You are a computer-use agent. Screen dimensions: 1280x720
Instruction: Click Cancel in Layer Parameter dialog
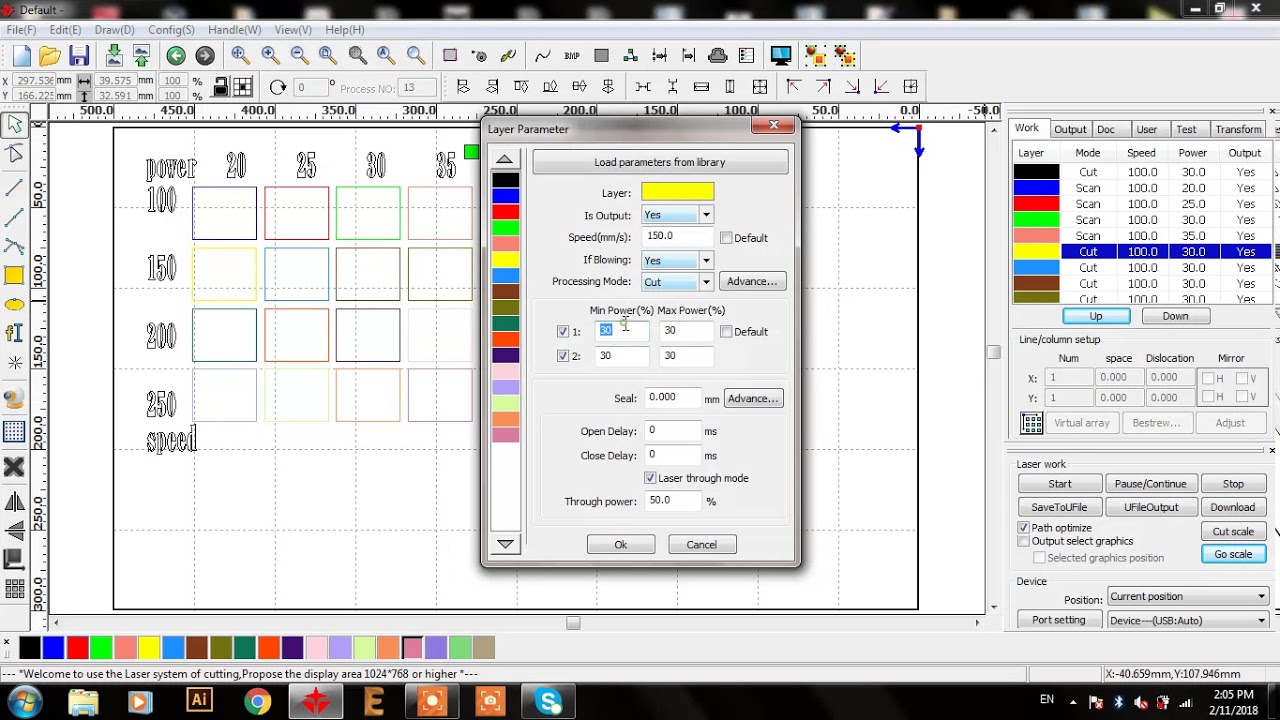(x=702, y=545)
